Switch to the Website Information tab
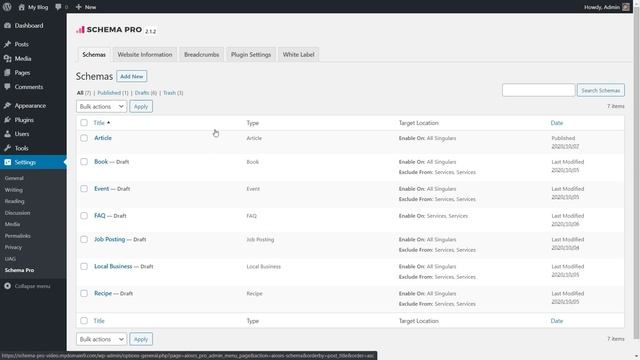Screen dimensions: 640x360 click(x=145, y=54)
